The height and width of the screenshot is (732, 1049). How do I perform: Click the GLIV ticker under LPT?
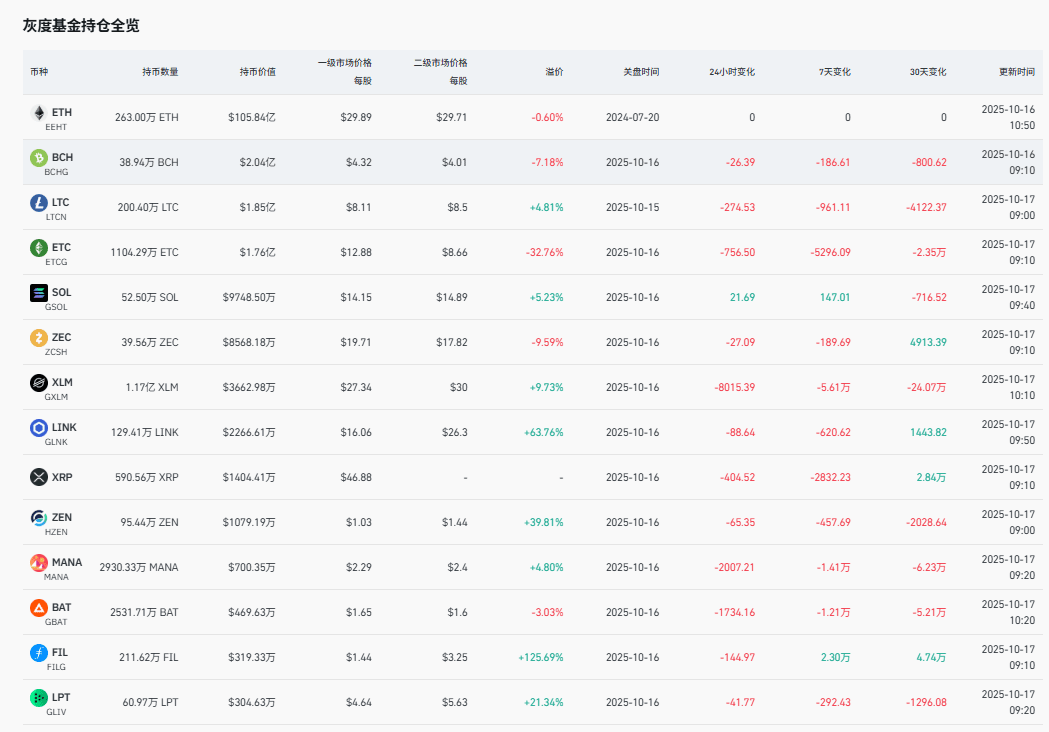click(x=56, y=712)
